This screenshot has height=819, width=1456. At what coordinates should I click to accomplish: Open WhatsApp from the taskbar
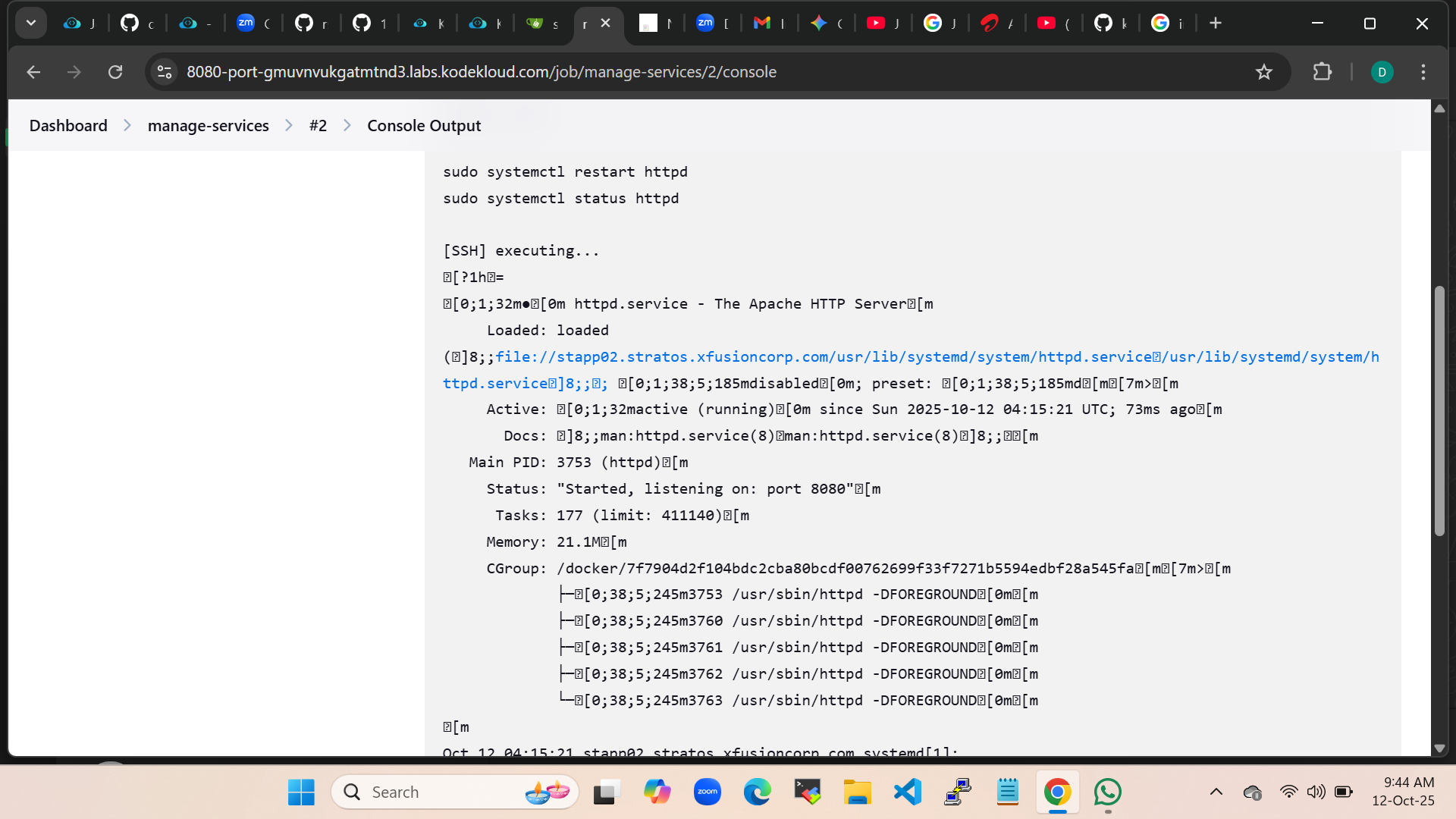(1107, 792)
